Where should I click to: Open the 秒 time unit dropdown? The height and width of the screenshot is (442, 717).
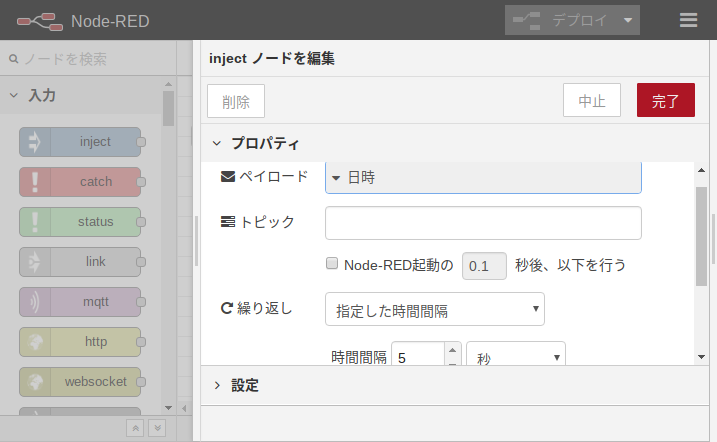515,357
